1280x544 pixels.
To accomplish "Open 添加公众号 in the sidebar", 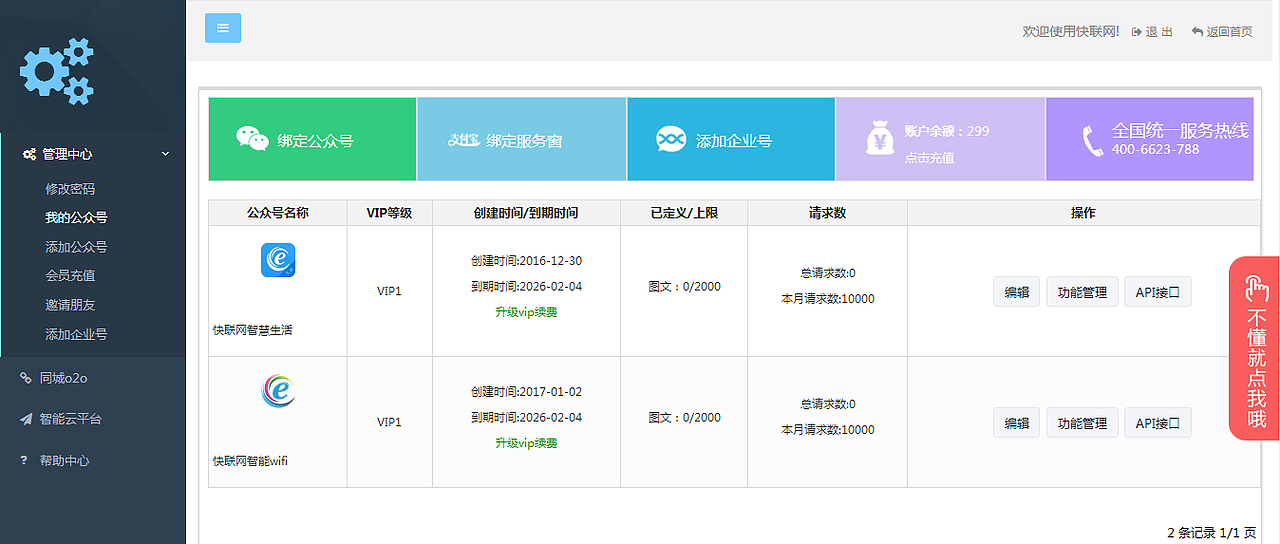I will click(76, 246).
